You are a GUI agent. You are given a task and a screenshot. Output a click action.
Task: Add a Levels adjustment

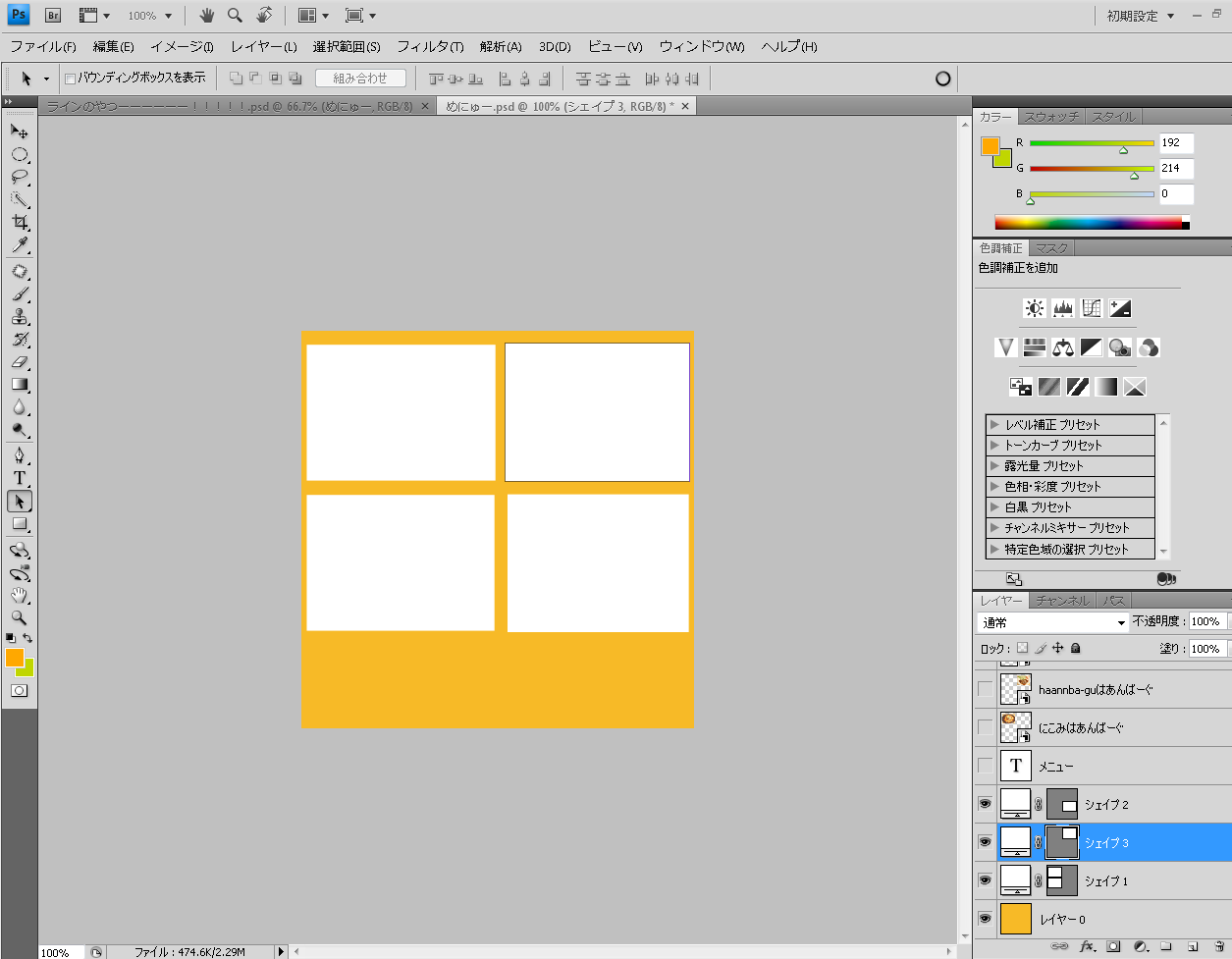1063,308
